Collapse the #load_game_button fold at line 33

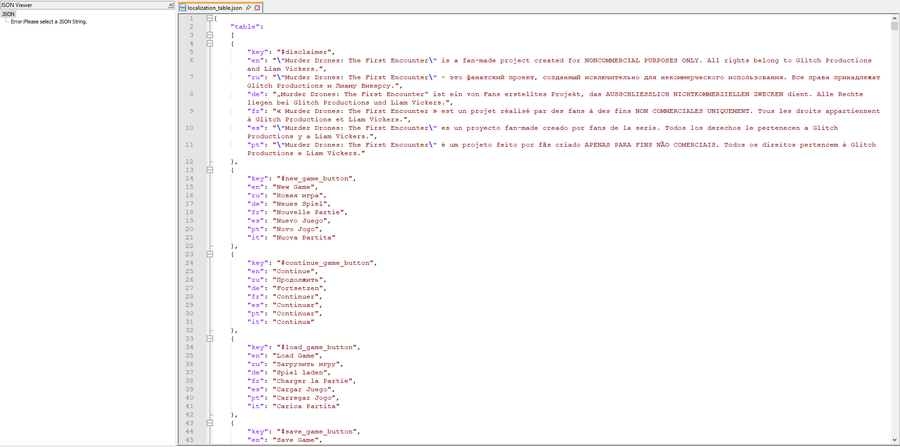210,339
